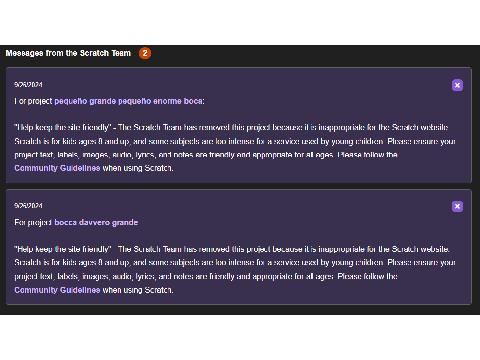
Task: Click the date on the second message
Action: point(28,206)
